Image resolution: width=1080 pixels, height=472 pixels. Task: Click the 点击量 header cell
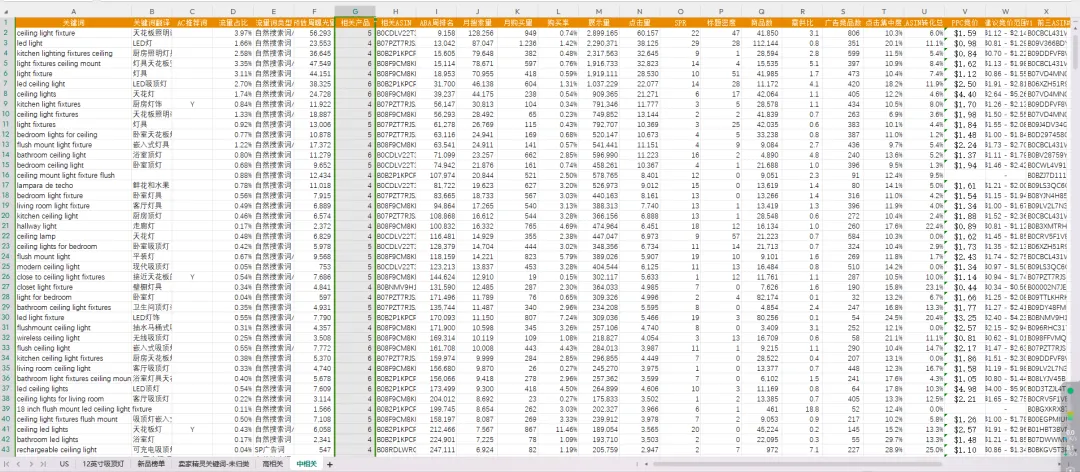639,22
